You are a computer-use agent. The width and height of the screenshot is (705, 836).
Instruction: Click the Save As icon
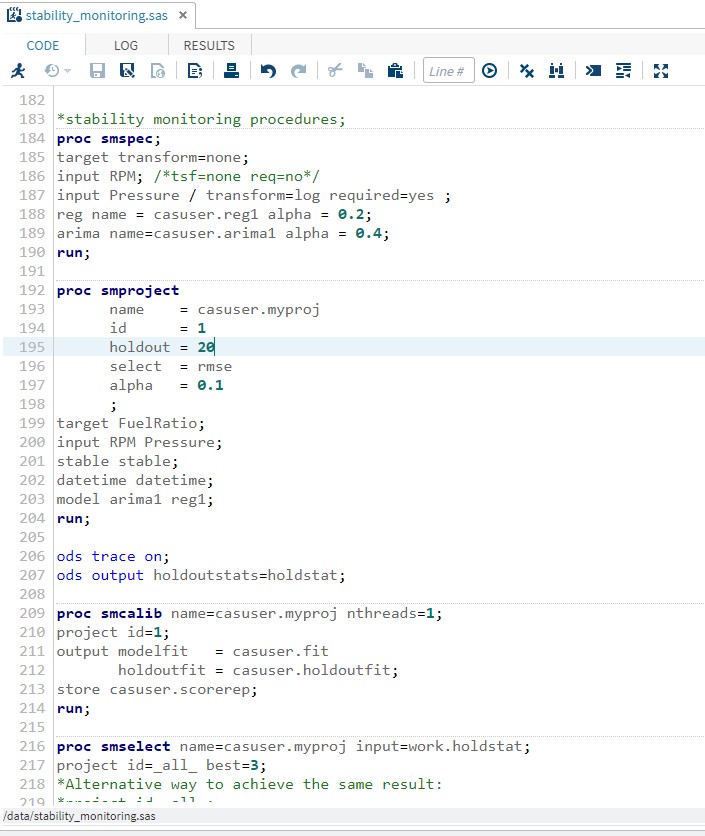coord(127,71)
